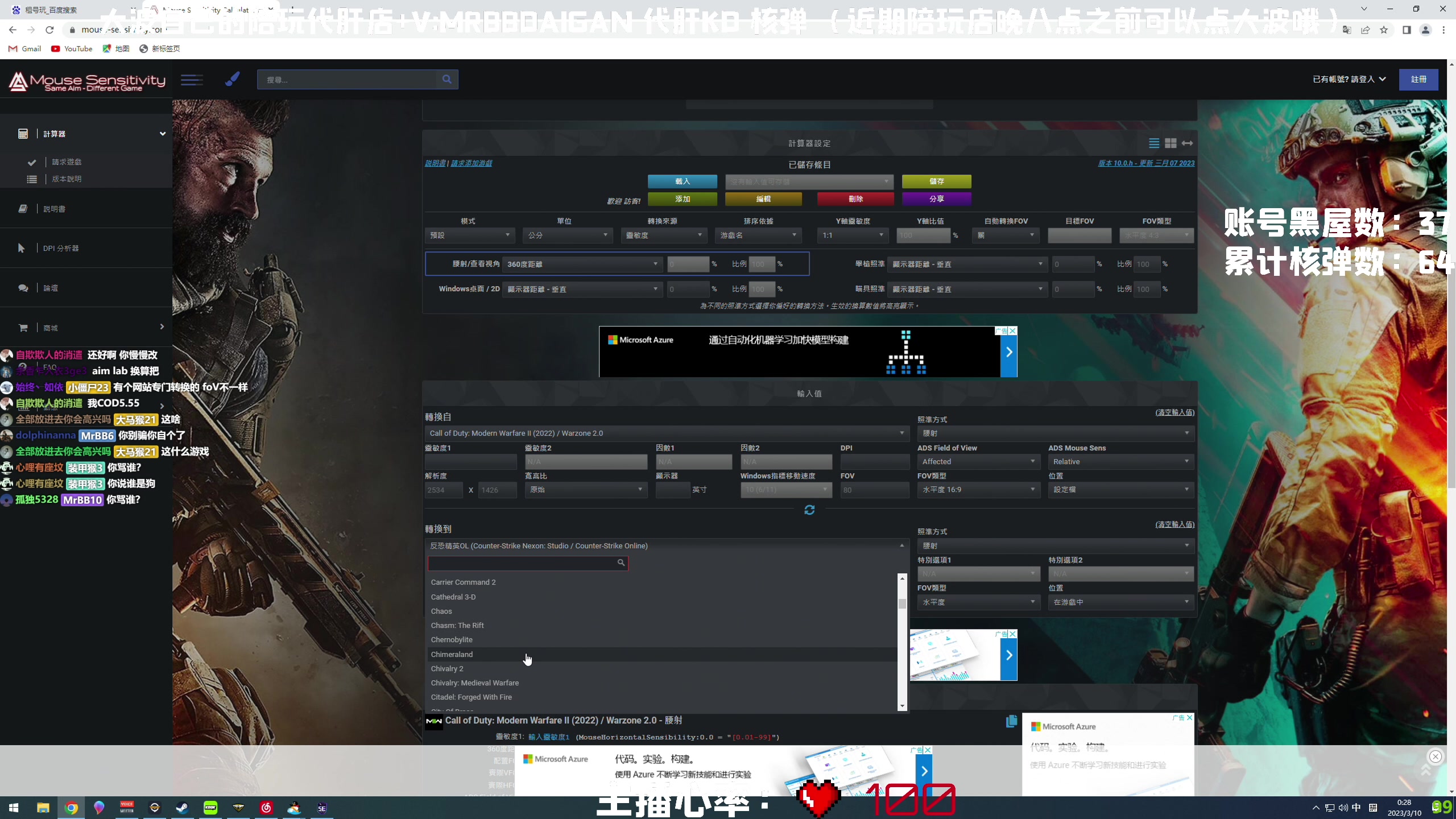Open the hamburger menu icon
Viewport: 1456px width, 819px height.
[x=192, y=80]
